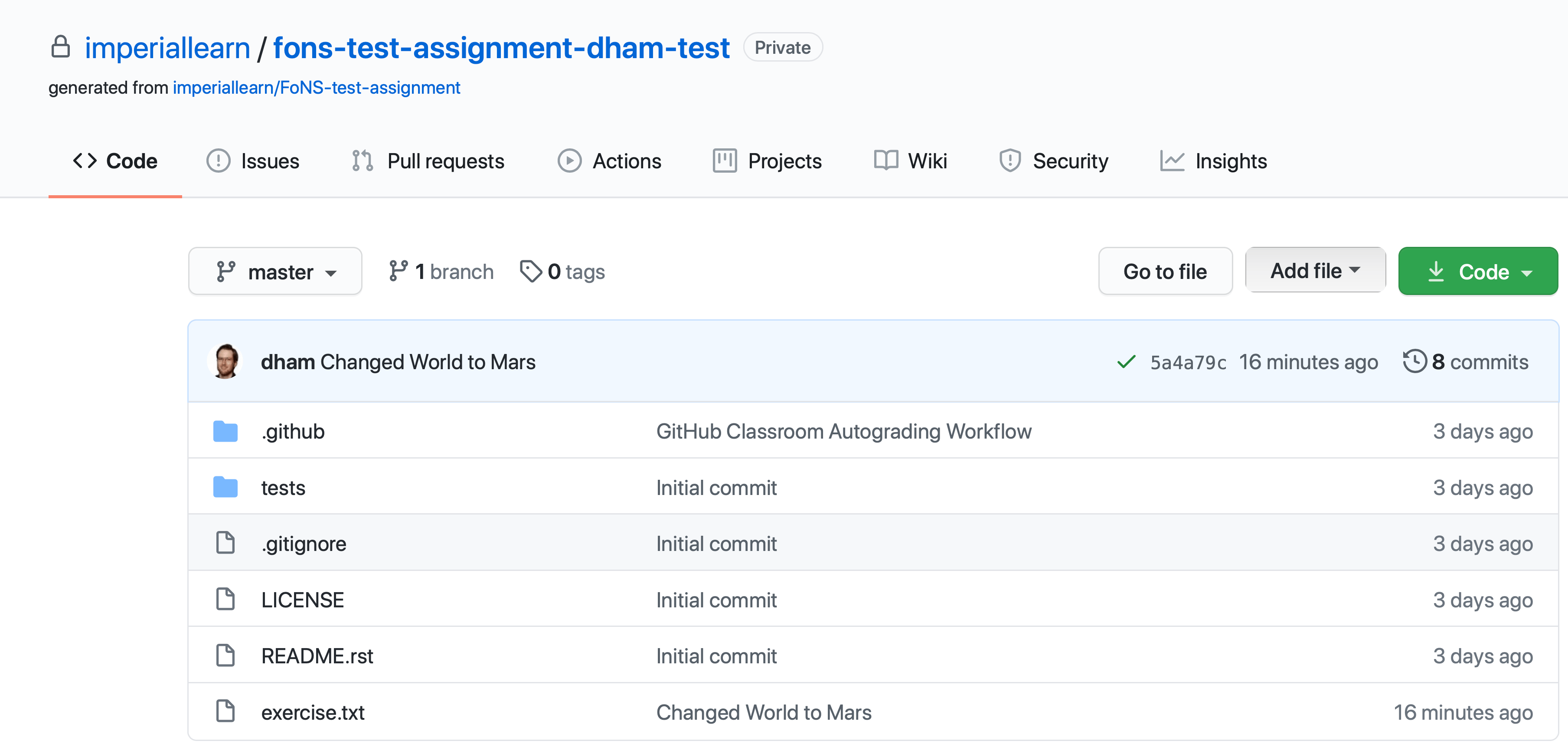Click the file icon next to LICENSE

click(225, 599)
